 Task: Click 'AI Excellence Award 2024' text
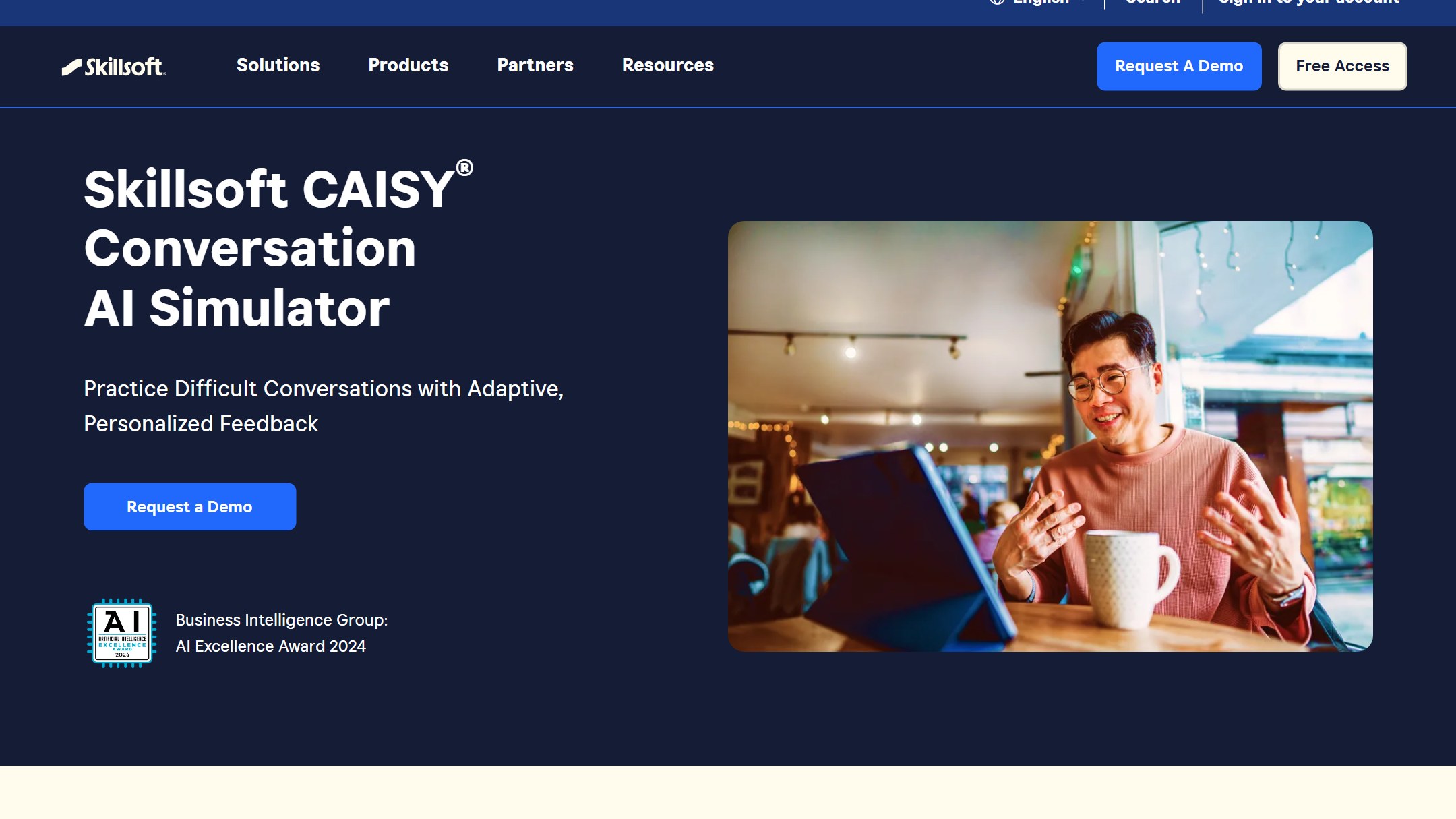coord(270,646)
